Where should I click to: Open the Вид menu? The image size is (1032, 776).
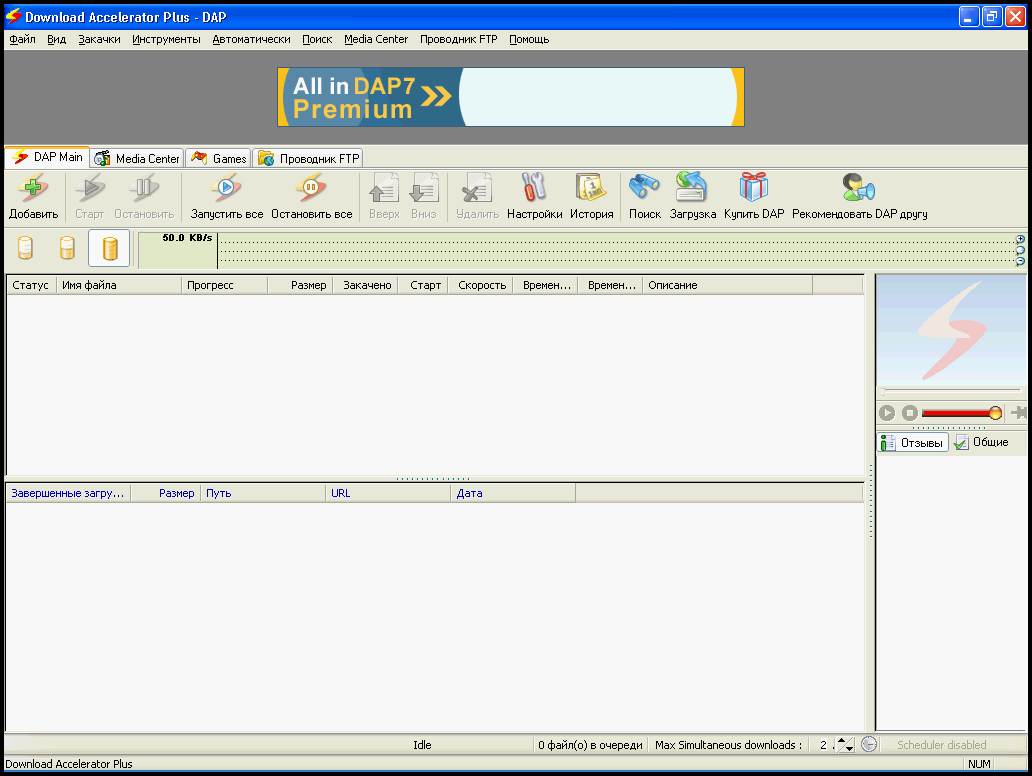coord(57,39)
